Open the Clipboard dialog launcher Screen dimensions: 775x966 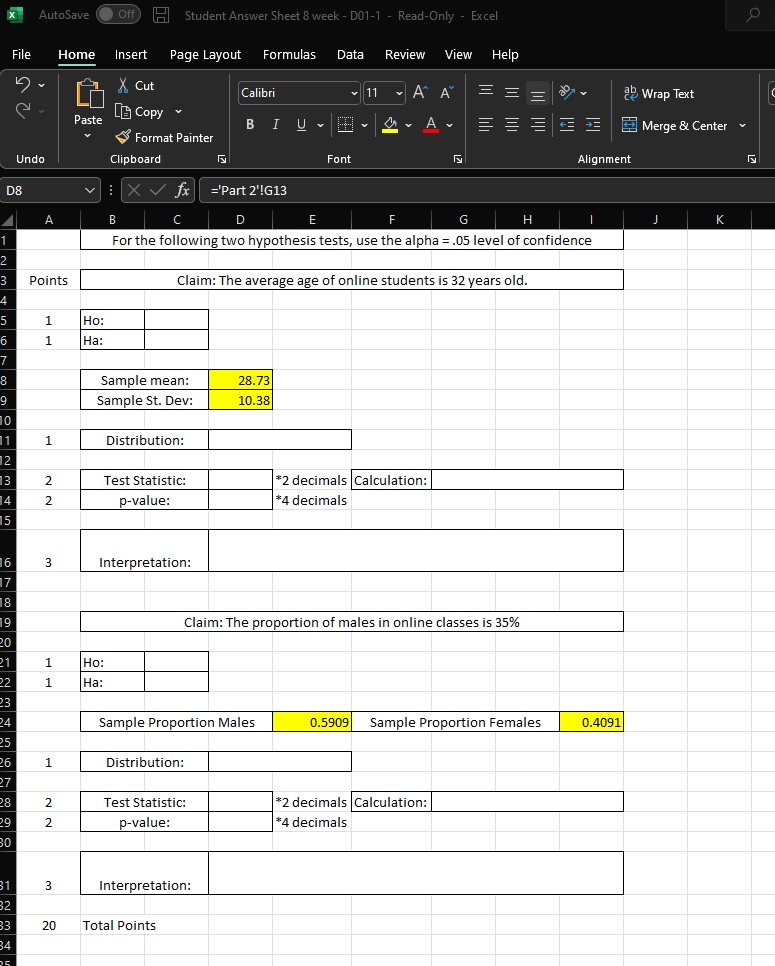coord(222,159)
